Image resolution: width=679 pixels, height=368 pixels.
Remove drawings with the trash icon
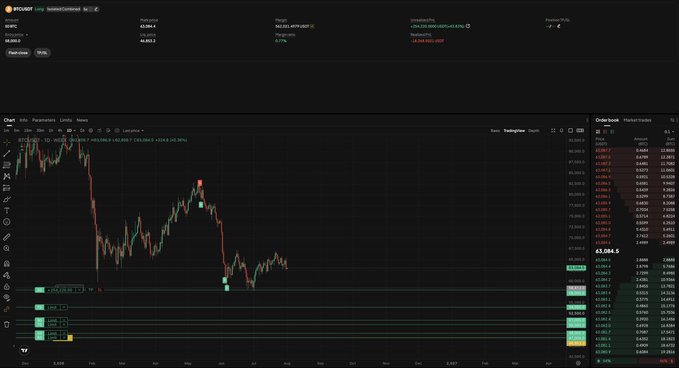click(6, 324)
